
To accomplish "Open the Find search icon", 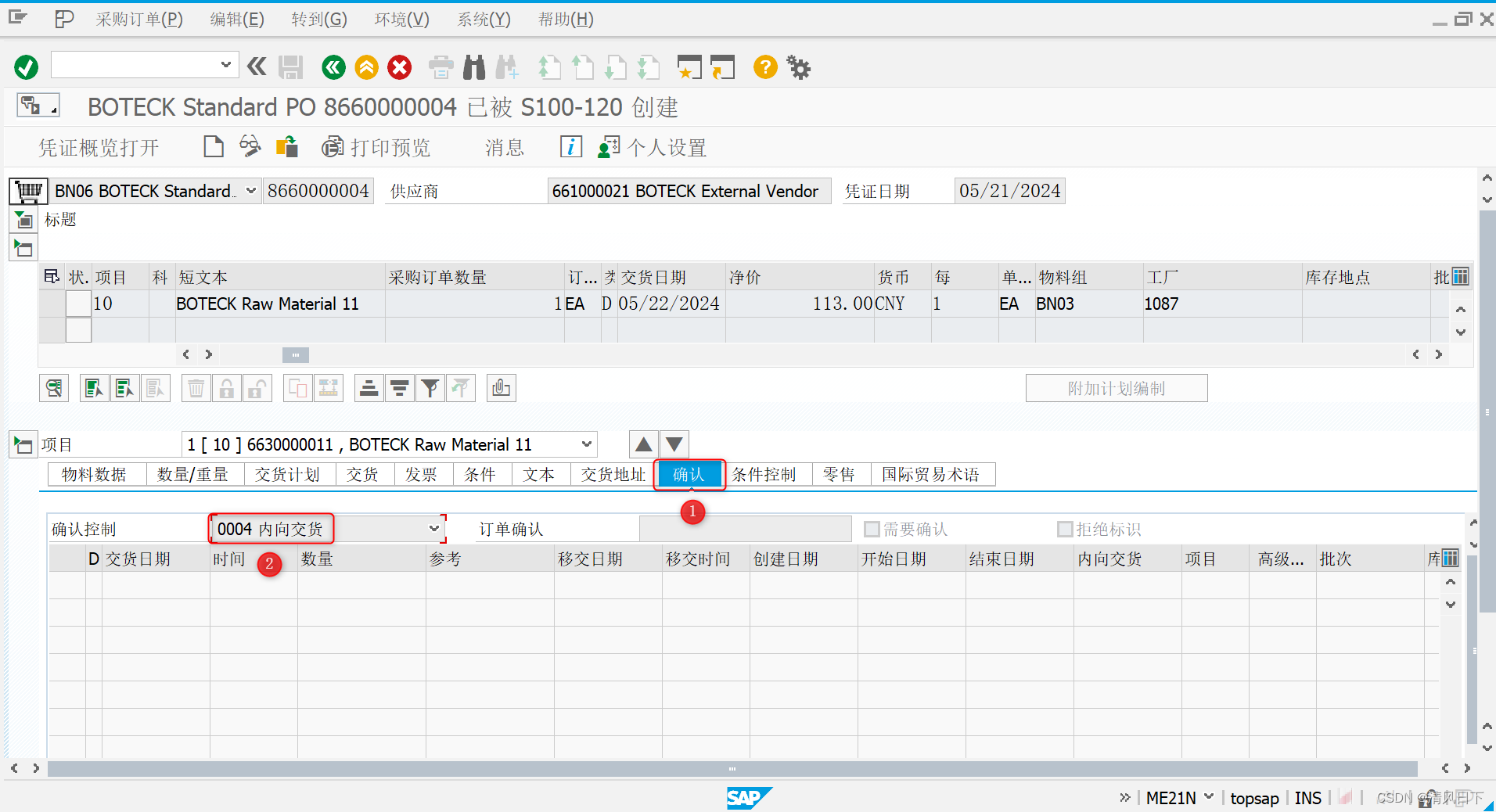I will pyautogui.click(x=473, y=67).
